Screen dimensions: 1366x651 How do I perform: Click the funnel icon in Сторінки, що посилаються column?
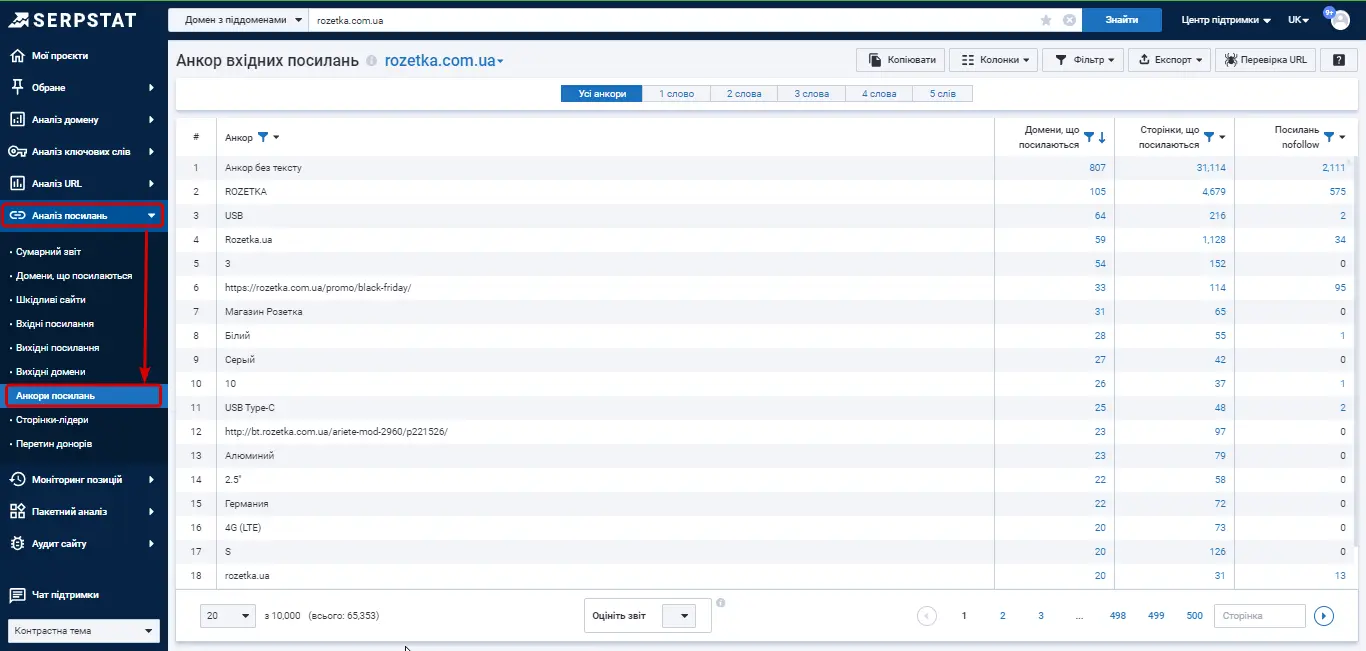tap(1209, 137)
